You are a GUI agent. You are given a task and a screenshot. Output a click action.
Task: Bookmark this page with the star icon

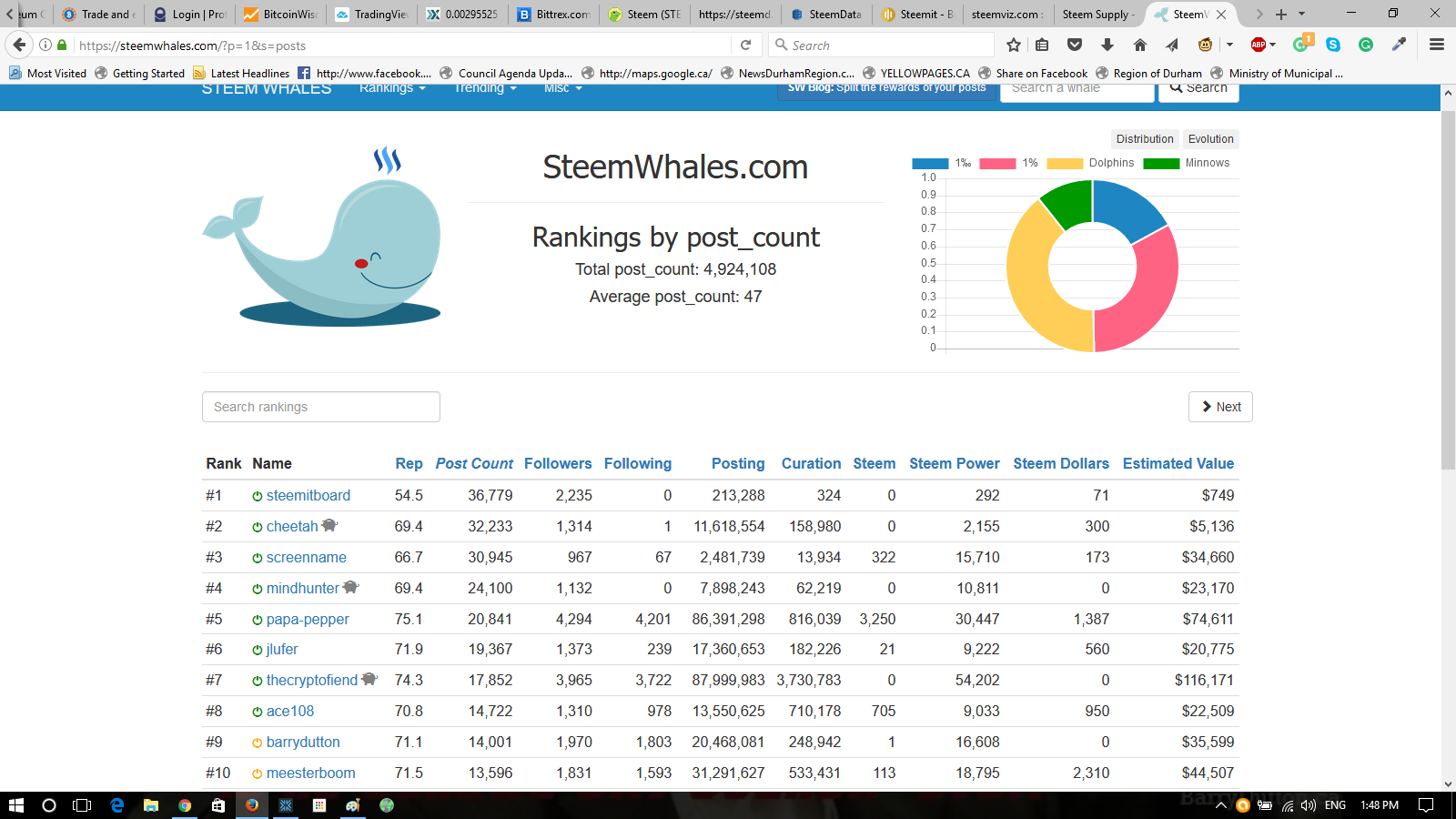pos(1014,45)
